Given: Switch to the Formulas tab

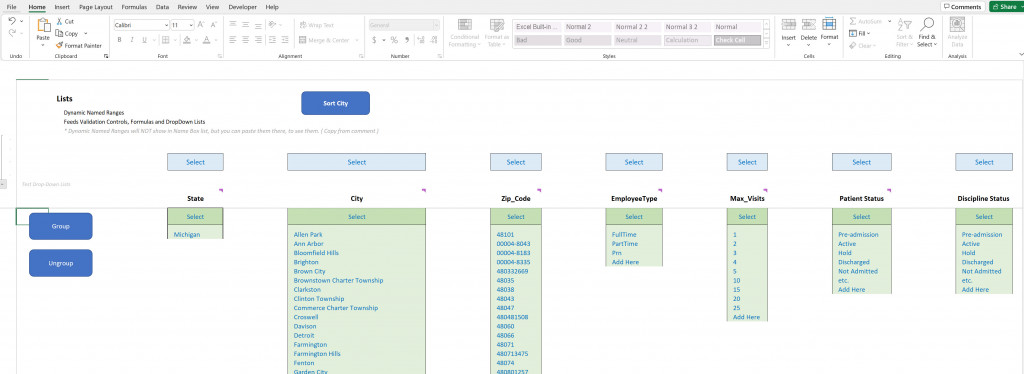Looking at the screenshot, I should 134,7.
